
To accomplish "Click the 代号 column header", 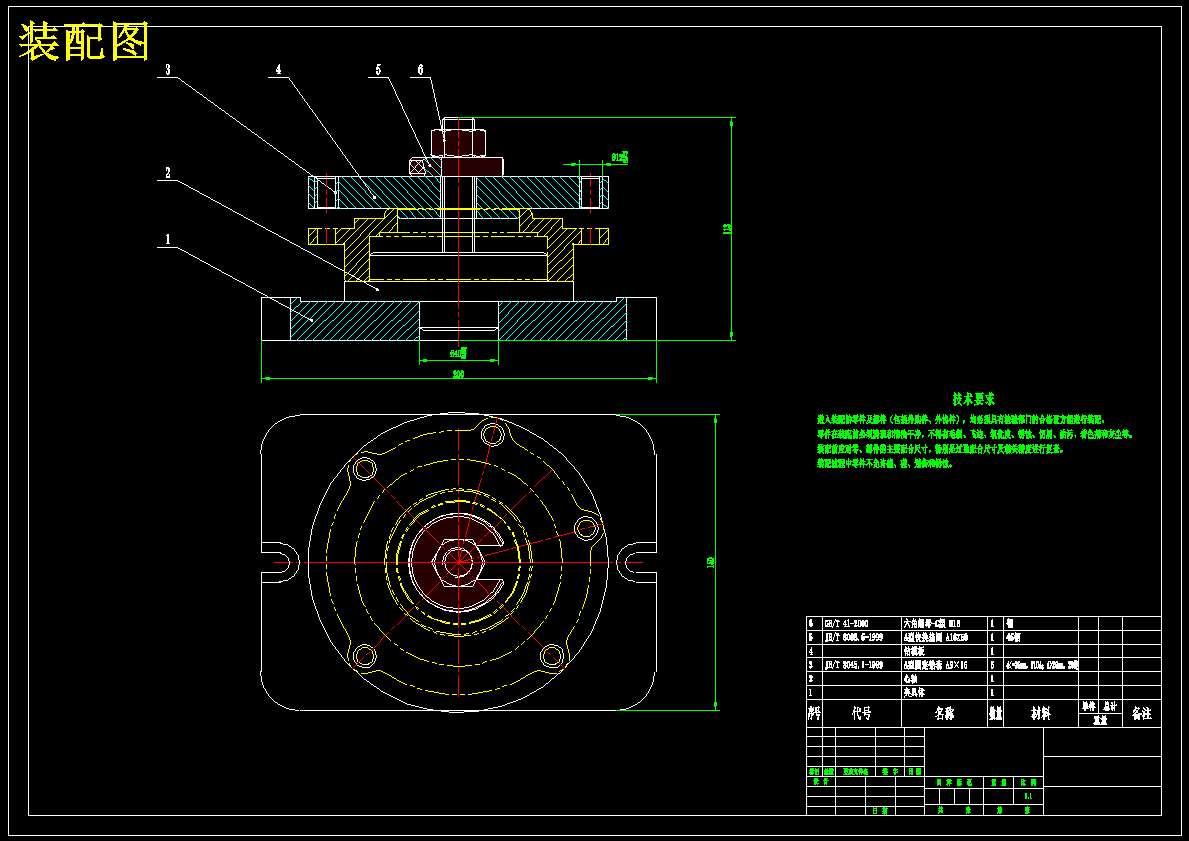I will pos(861,714).
